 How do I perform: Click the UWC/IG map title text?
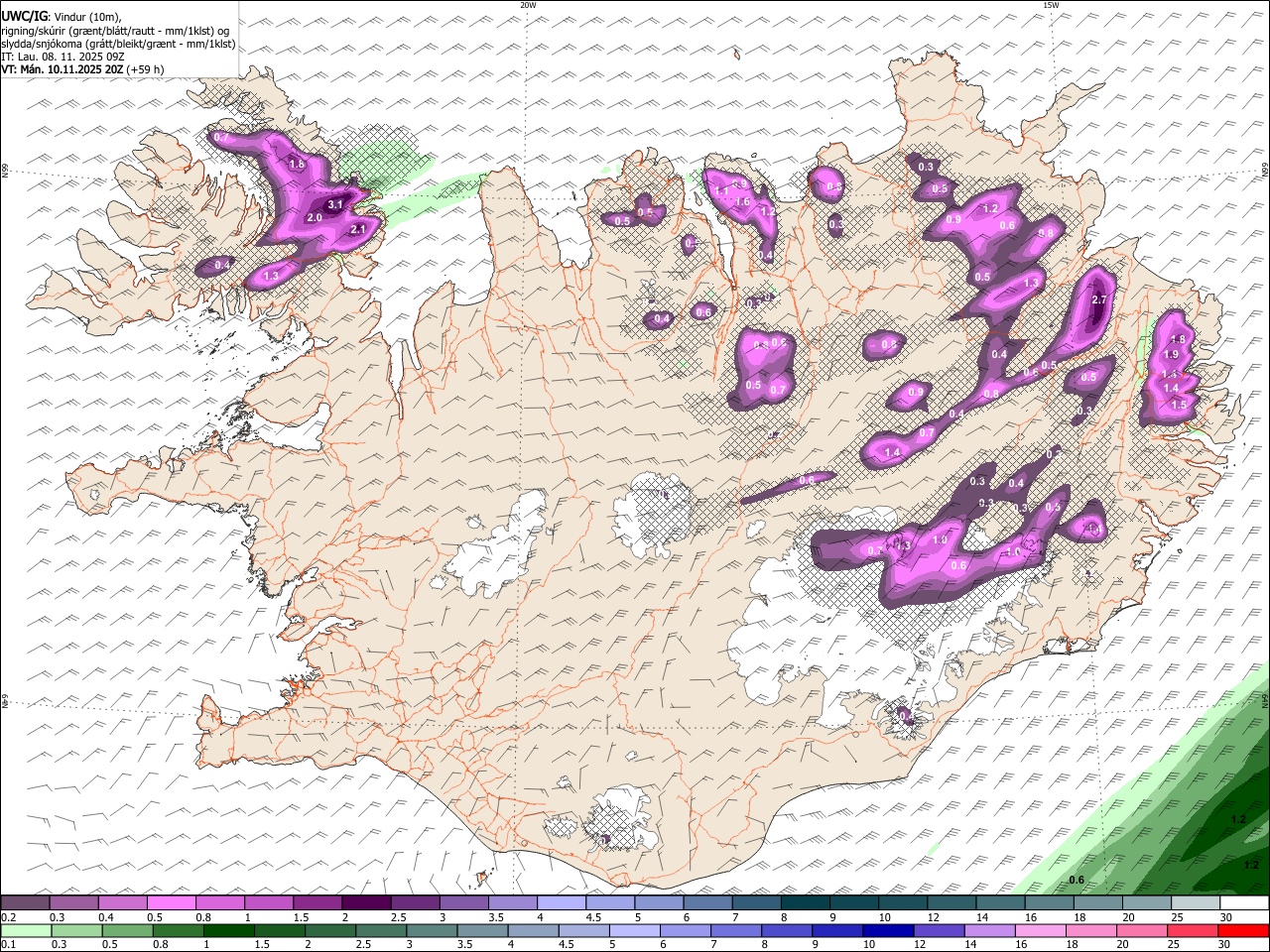point(24,16)
